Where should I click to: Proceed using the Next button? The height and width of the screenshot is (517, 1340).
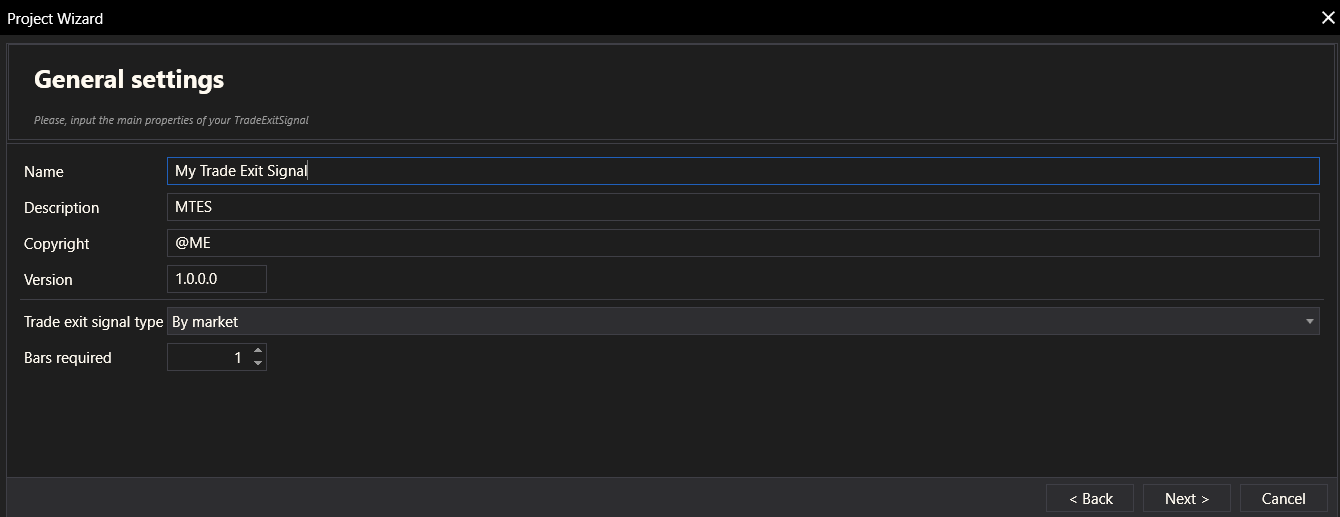pos(1187,498)
